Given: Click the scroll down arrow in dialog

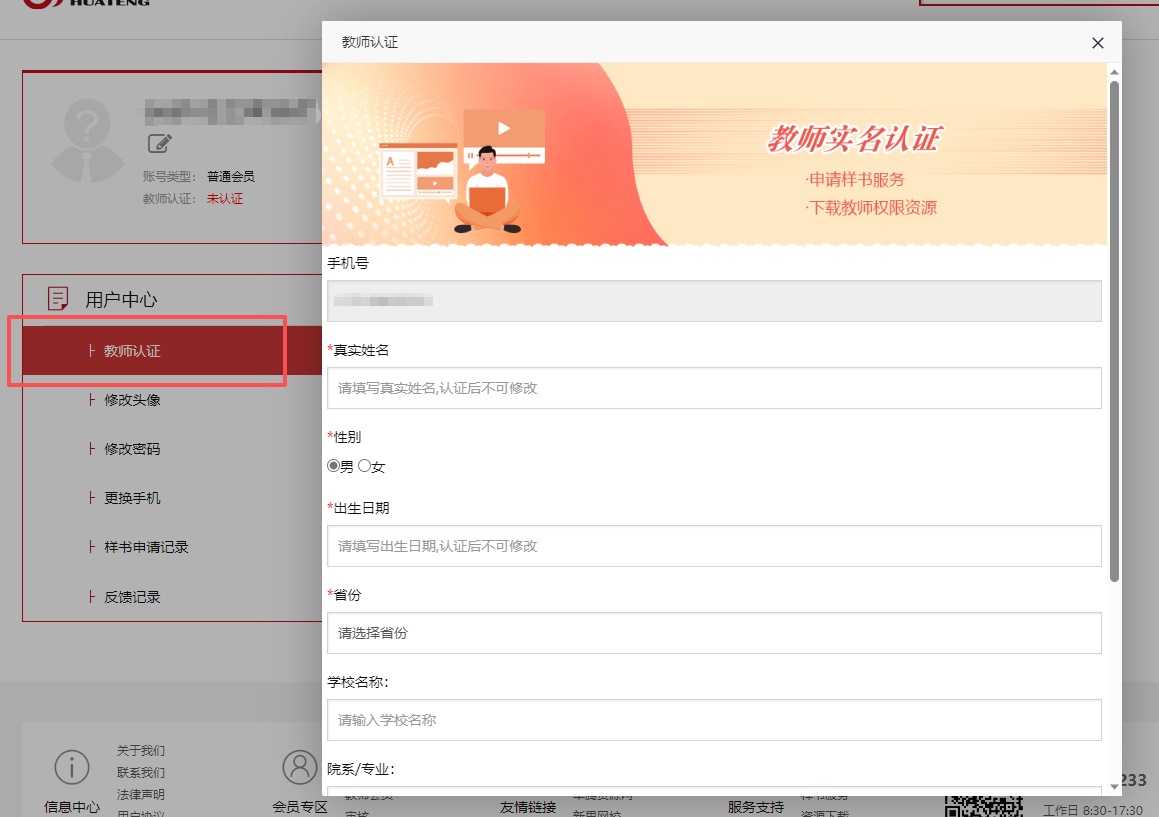Looking at the screenshot, I should 1114,787.
